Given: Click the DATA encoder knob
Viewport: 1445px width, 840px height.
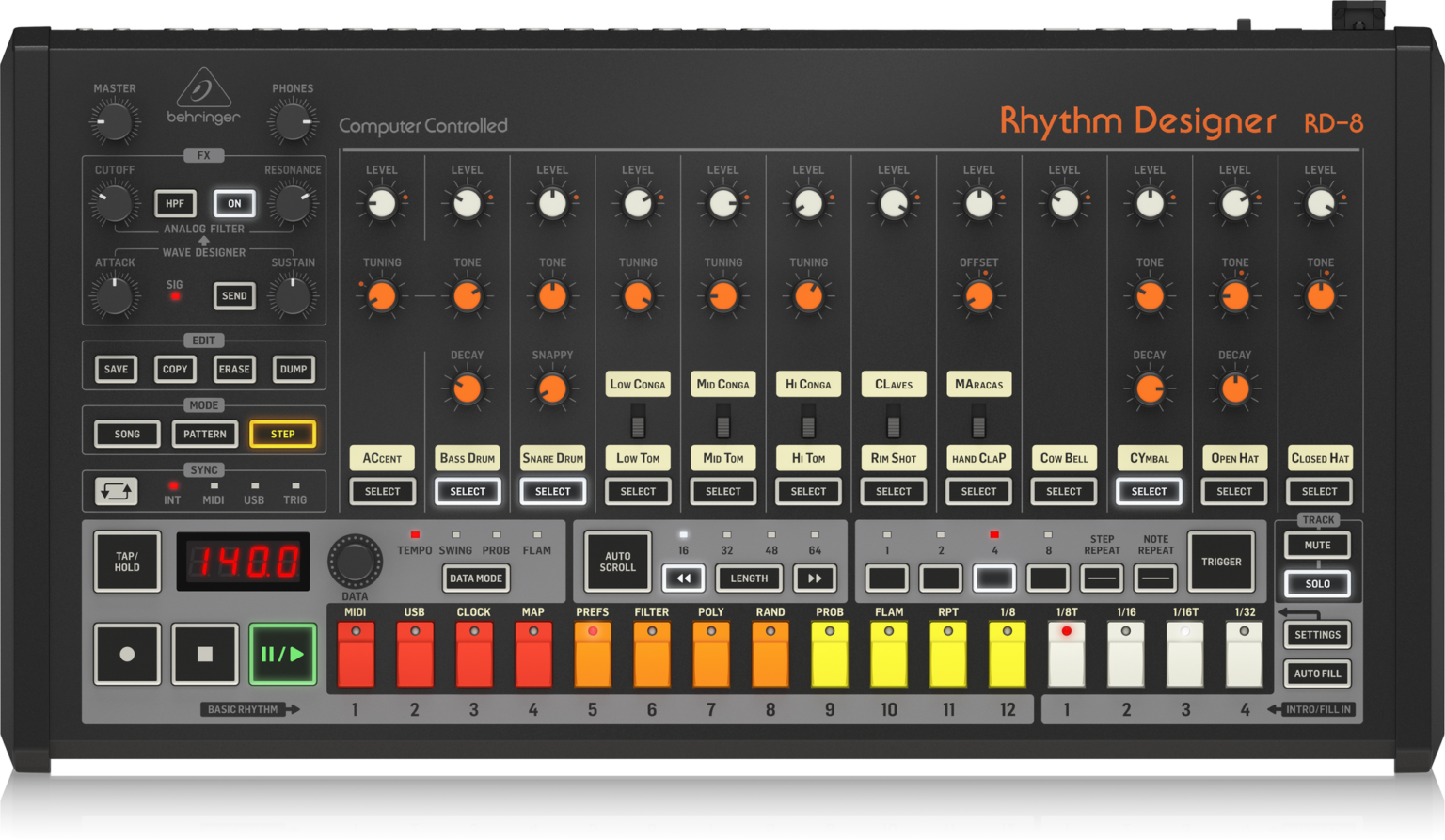Looking at the screenshot, I should click(355, 562).
